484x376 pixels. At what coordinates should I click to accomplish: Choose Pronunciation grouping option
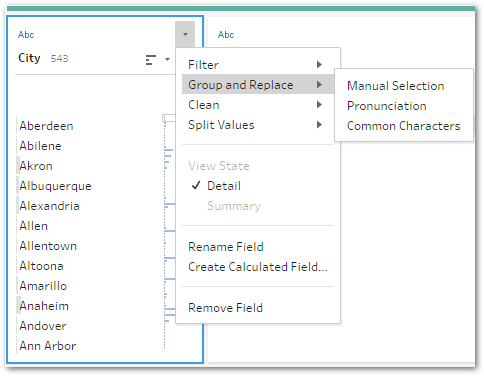pyautogui.click(x=387, y=106)
